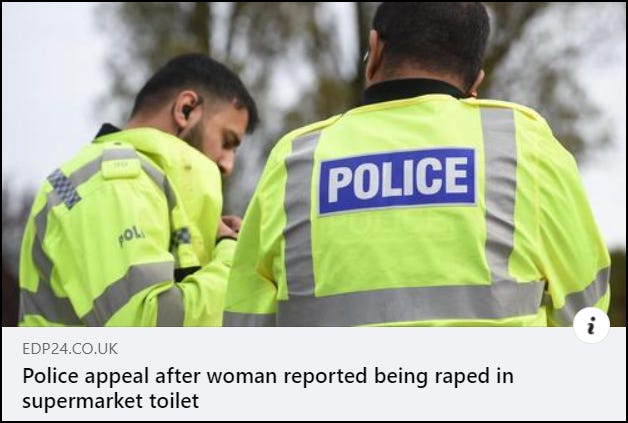
Task: Click the left officer's earpiece
Action: 188,111
